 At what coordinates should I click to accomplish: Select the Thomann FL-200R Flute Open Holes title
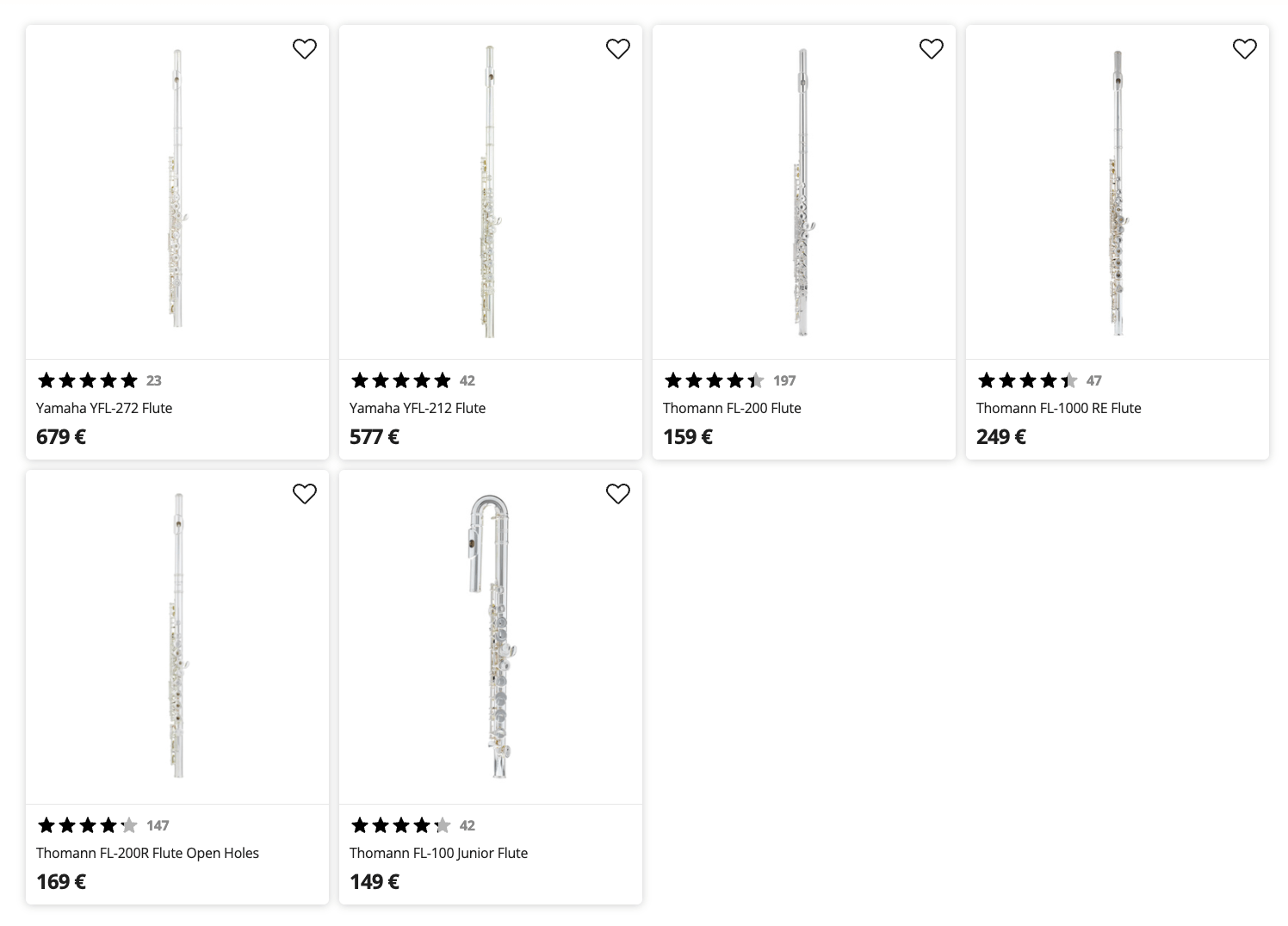point(147,853)
